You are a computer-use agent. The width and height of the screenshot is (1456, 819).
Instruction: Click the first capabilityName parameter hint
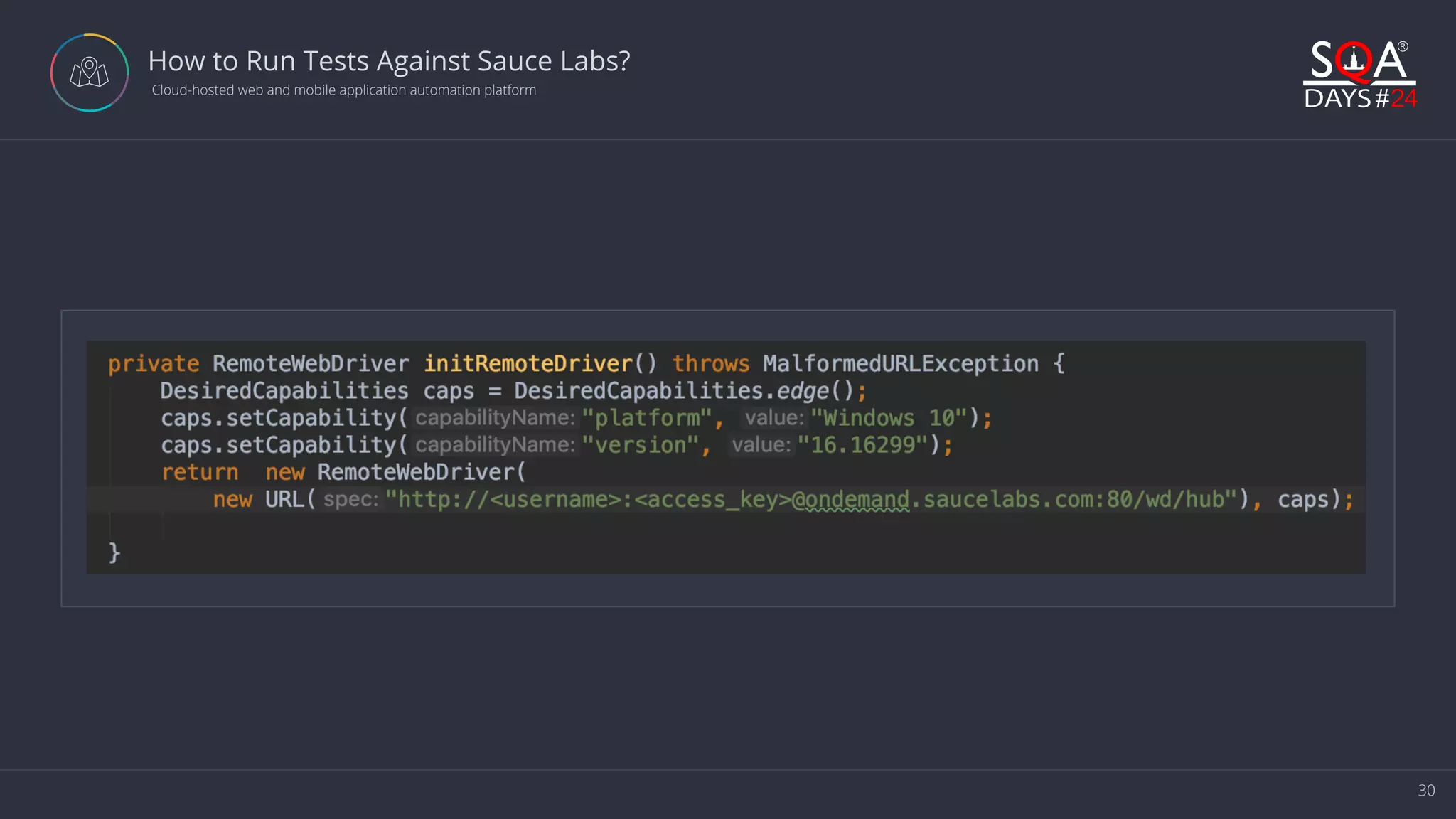tap(495, 418)
